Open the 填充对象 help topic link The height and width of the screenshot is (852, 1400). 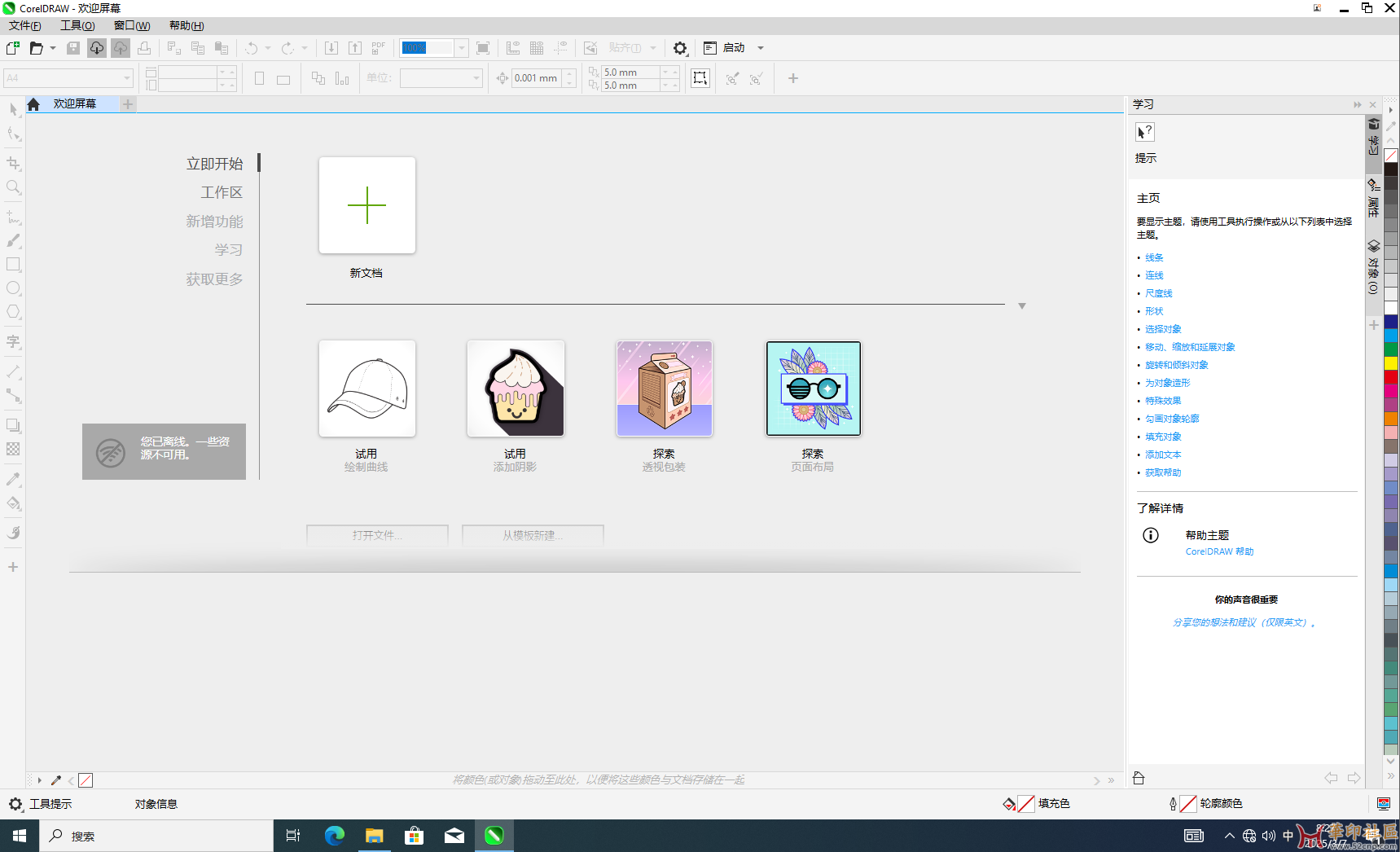[x=1163, y=437]
